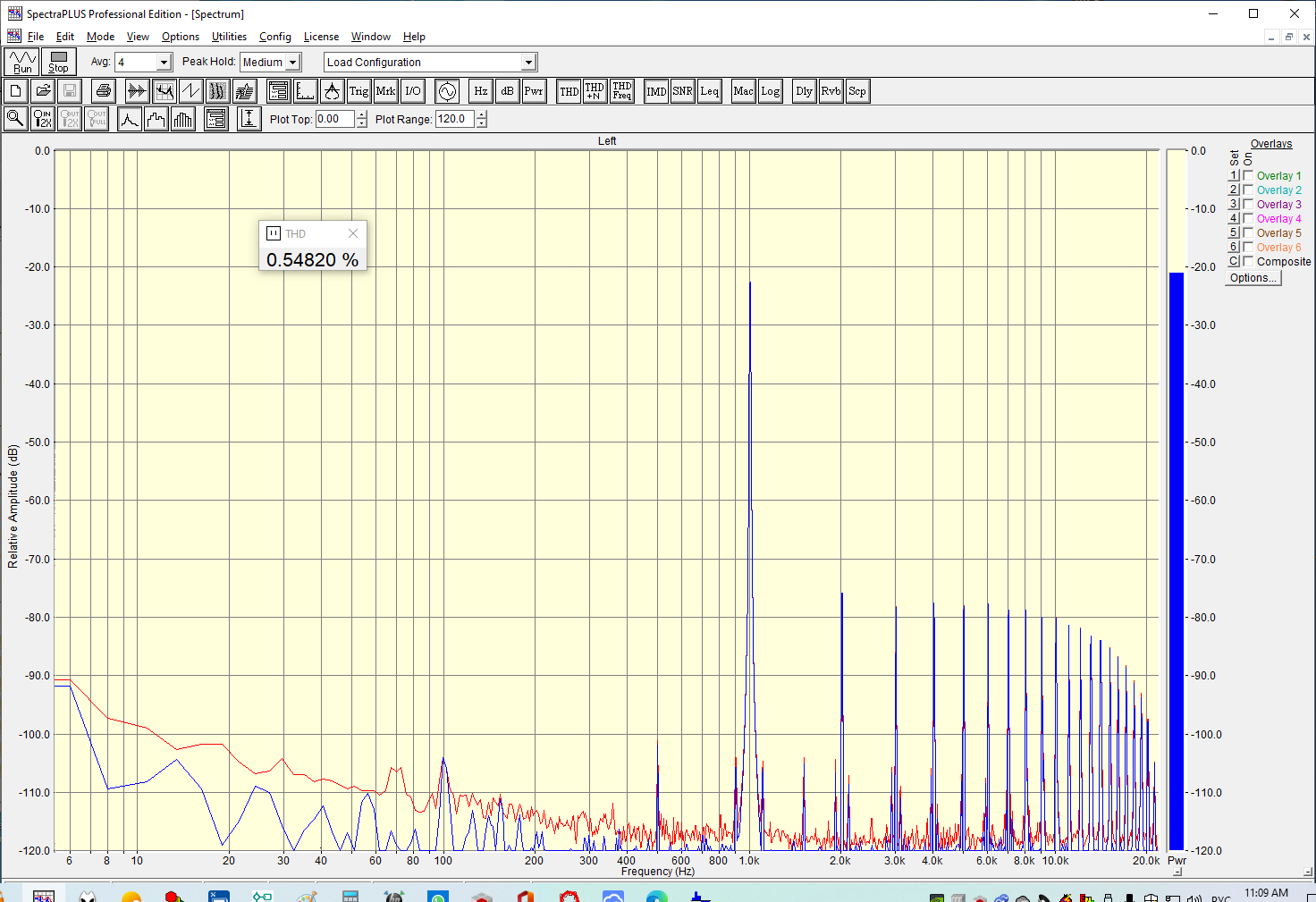
Task: Open the dB peak amplitude utility
Action: pos(507,91)
